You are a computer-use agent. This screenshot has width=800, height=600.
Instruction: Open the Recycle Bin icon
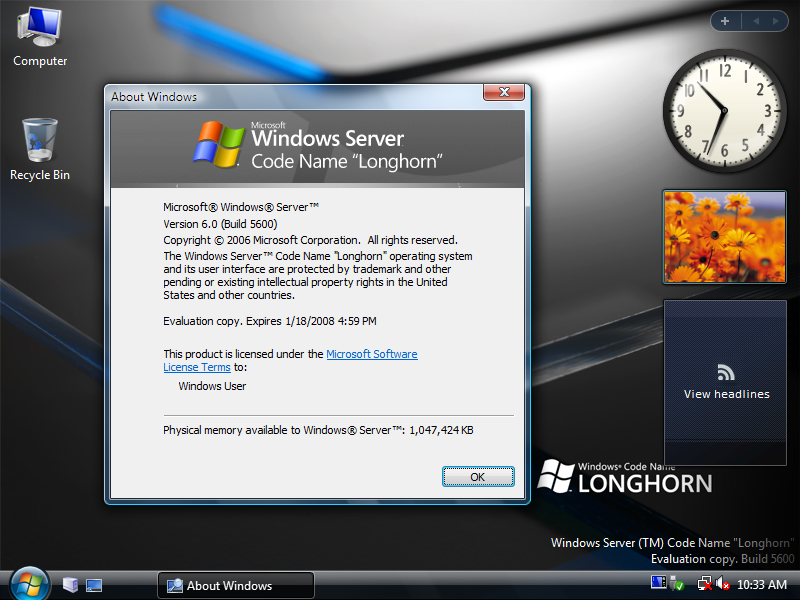(40, 149)
